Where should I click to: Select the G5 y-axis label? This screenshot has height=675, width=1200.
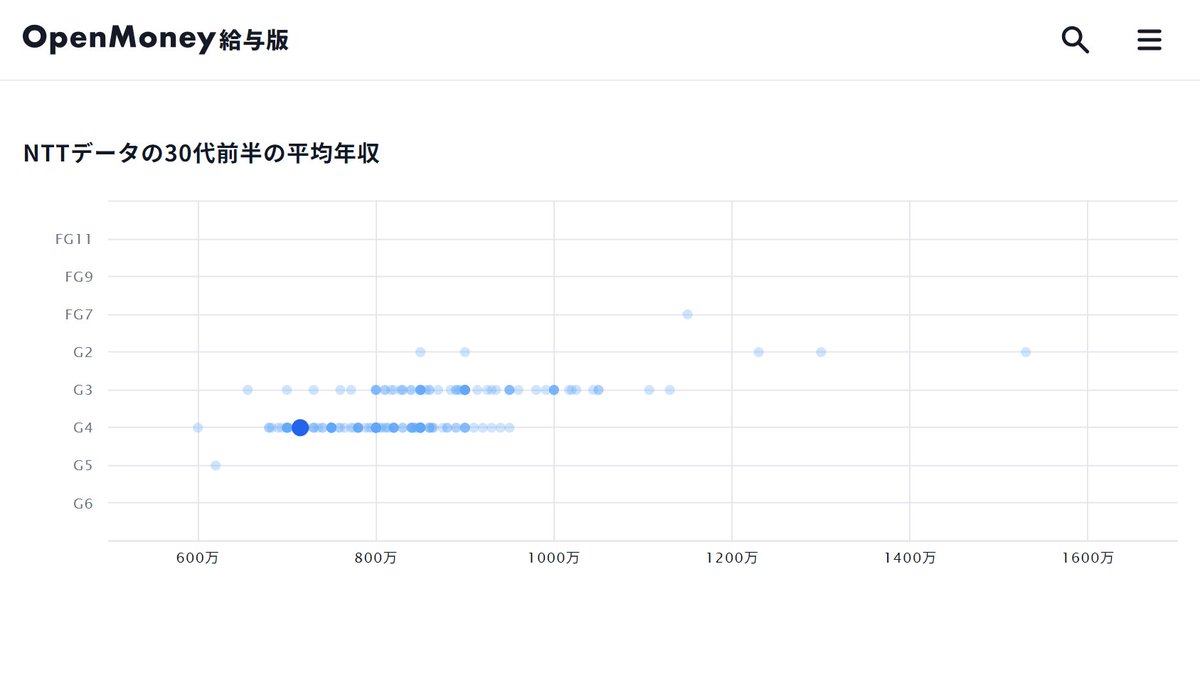83,465
